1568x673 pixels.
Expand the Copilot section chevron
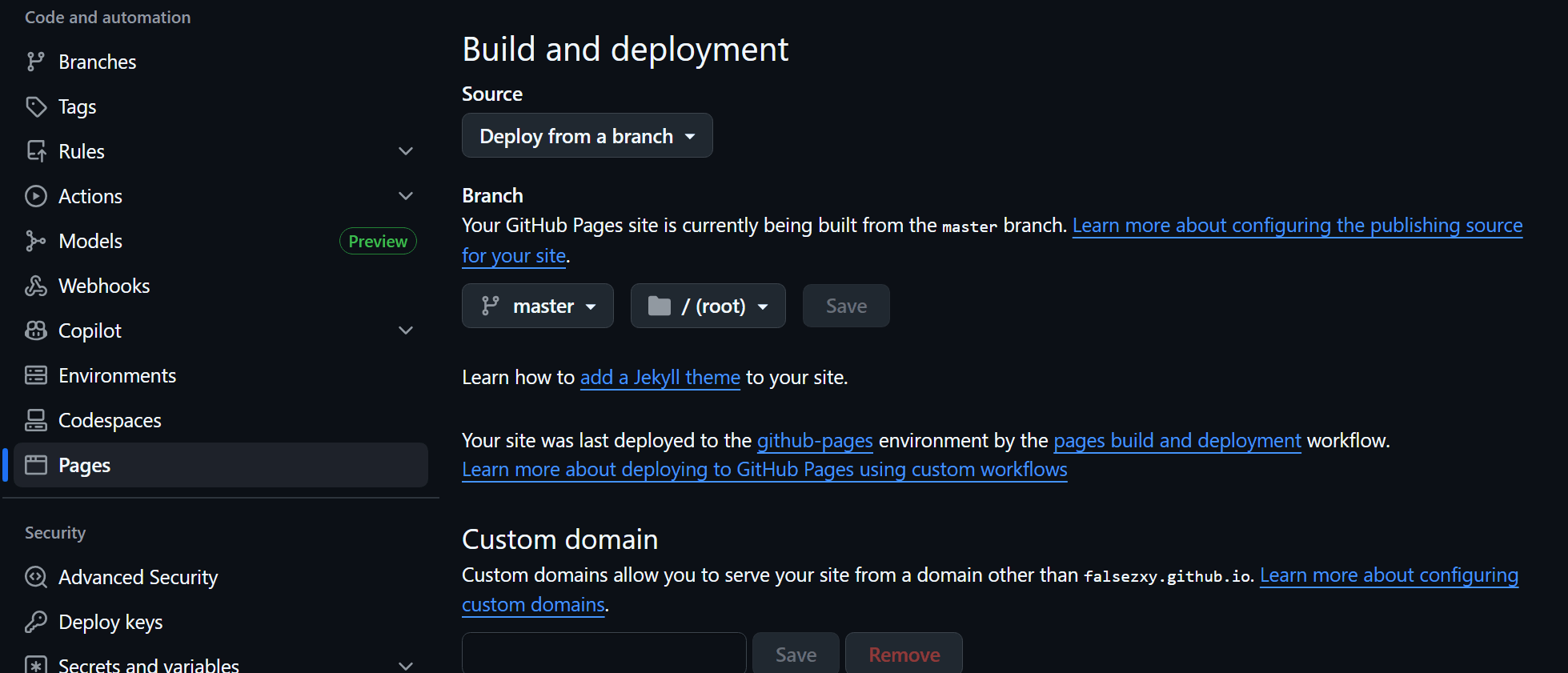(406, 330)
